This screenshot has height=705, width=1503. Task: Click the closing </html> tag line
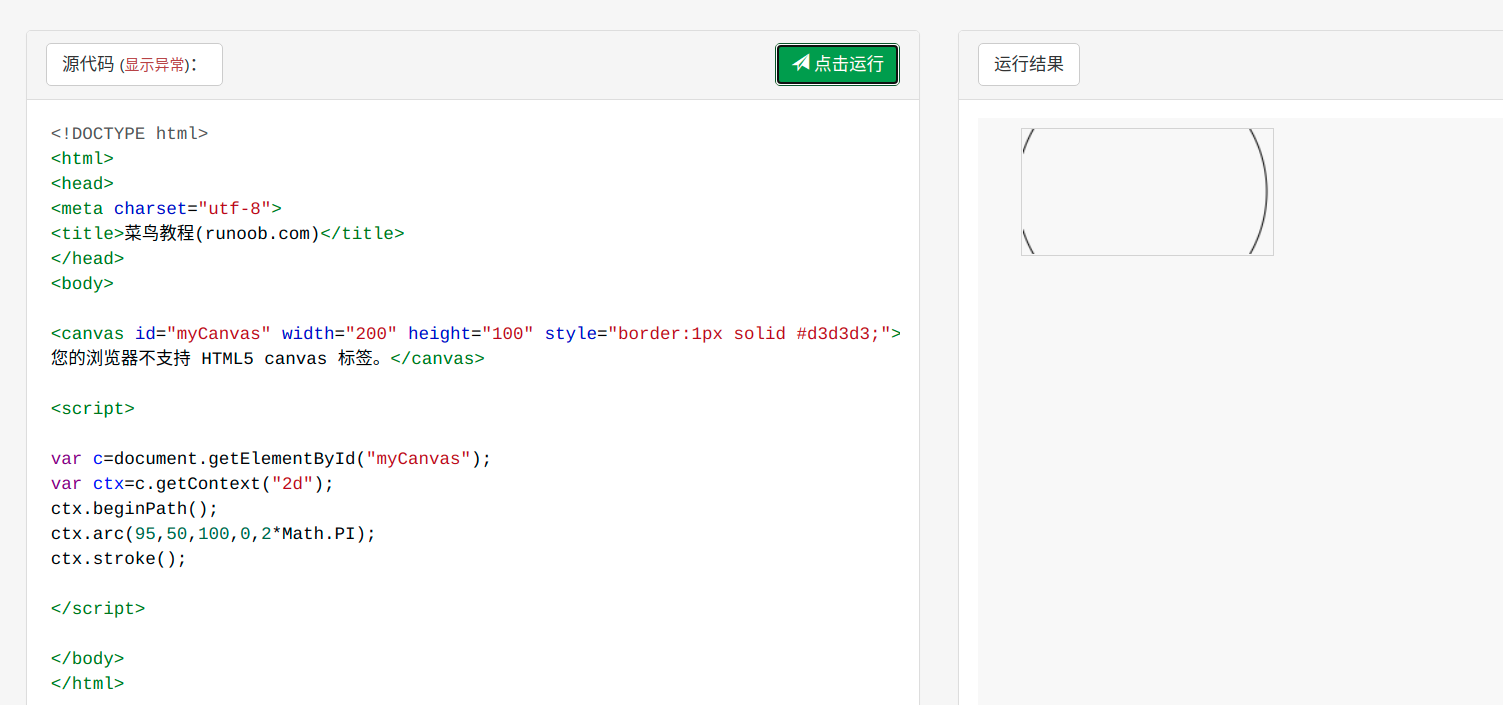coord(87,684)
